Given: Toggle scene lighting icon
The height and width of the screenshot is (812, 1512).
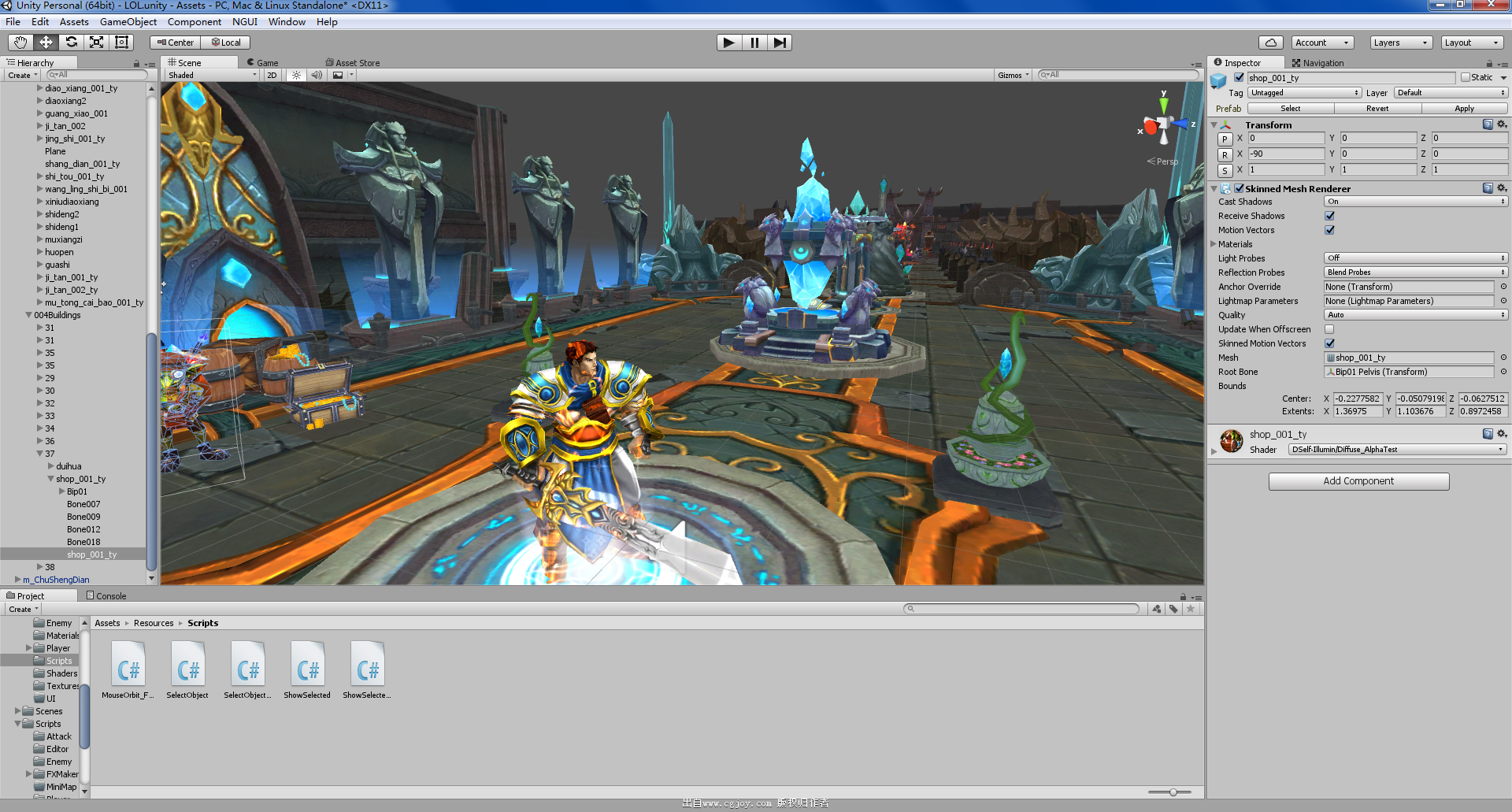Looking at the screenshot, I should 296,76.
